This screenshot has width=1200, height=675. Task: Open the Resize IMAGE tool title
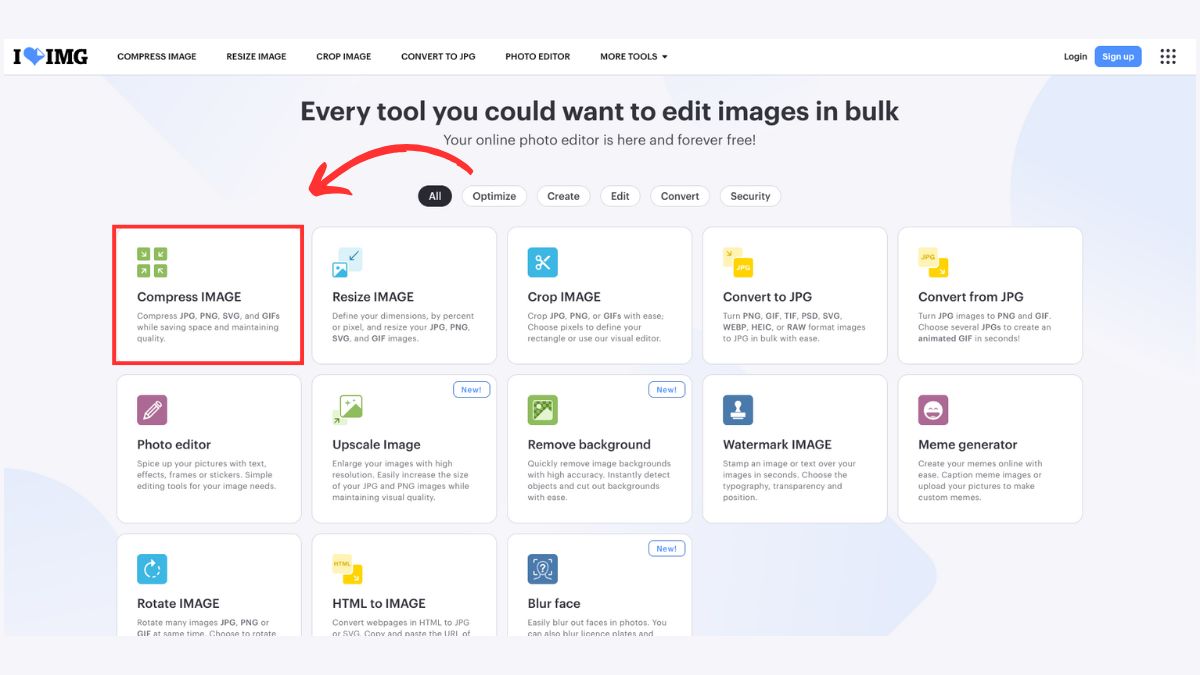(x=373, y=297)
